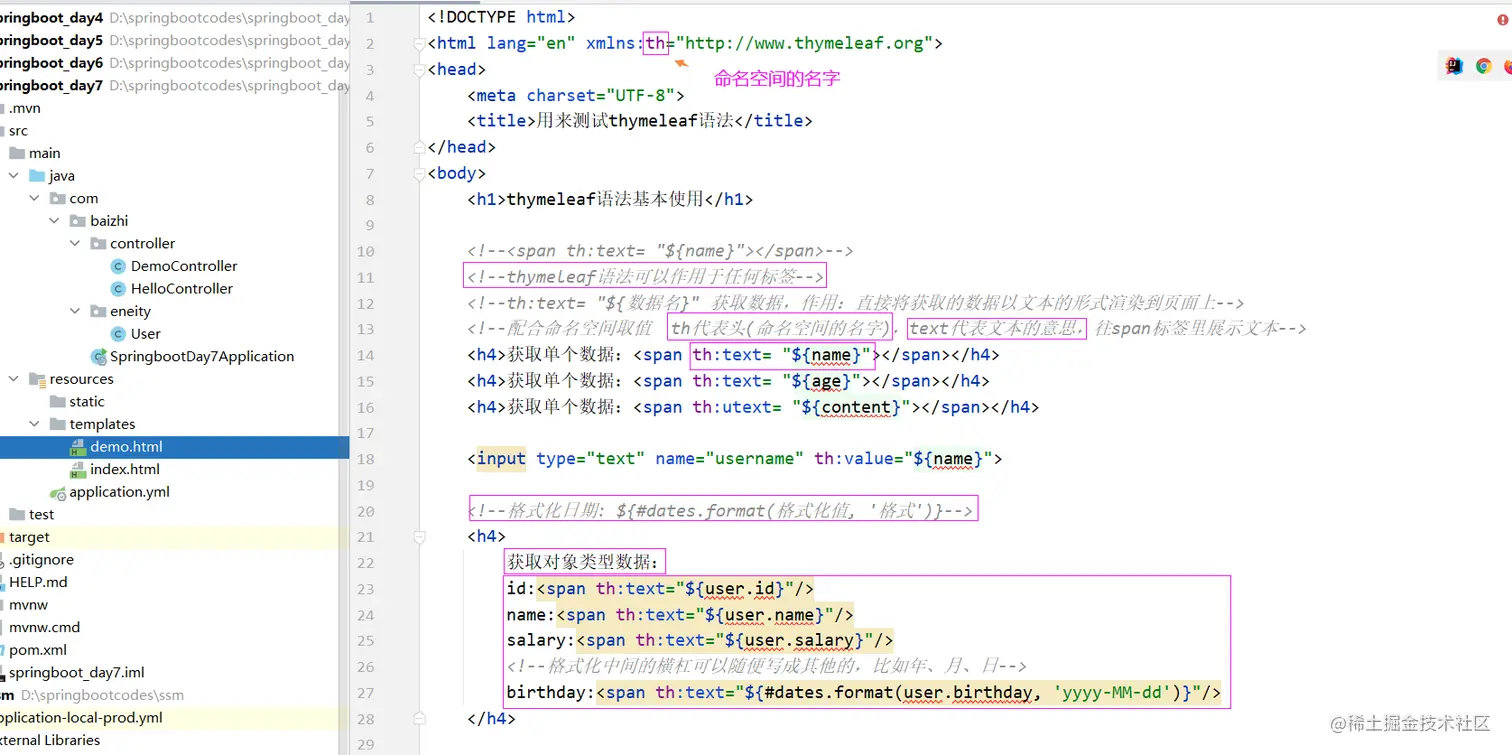Collapse the com package chevron
Image resolution: width=1512 pixels, height=755 pixels.
click(x=34, y=199)
